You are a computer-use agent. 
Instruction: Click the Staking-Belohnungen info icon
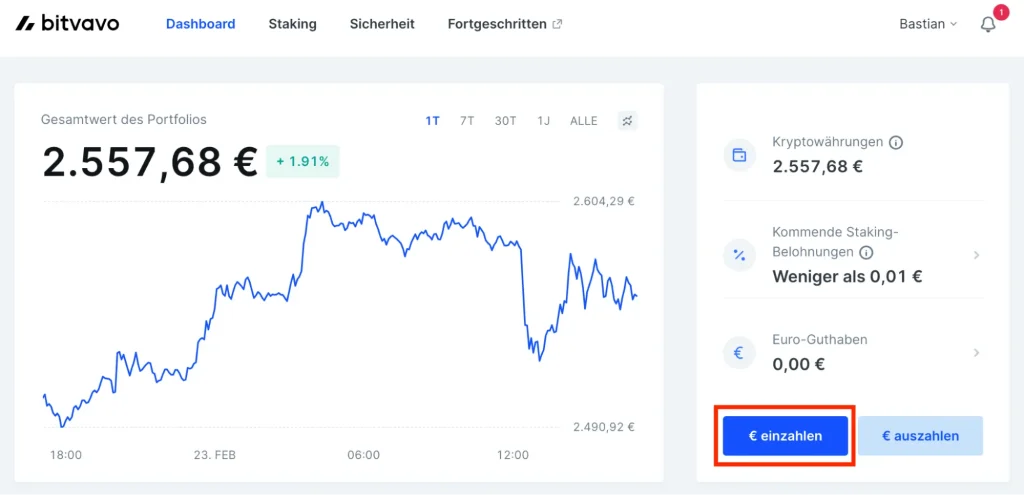click(866, 252)
